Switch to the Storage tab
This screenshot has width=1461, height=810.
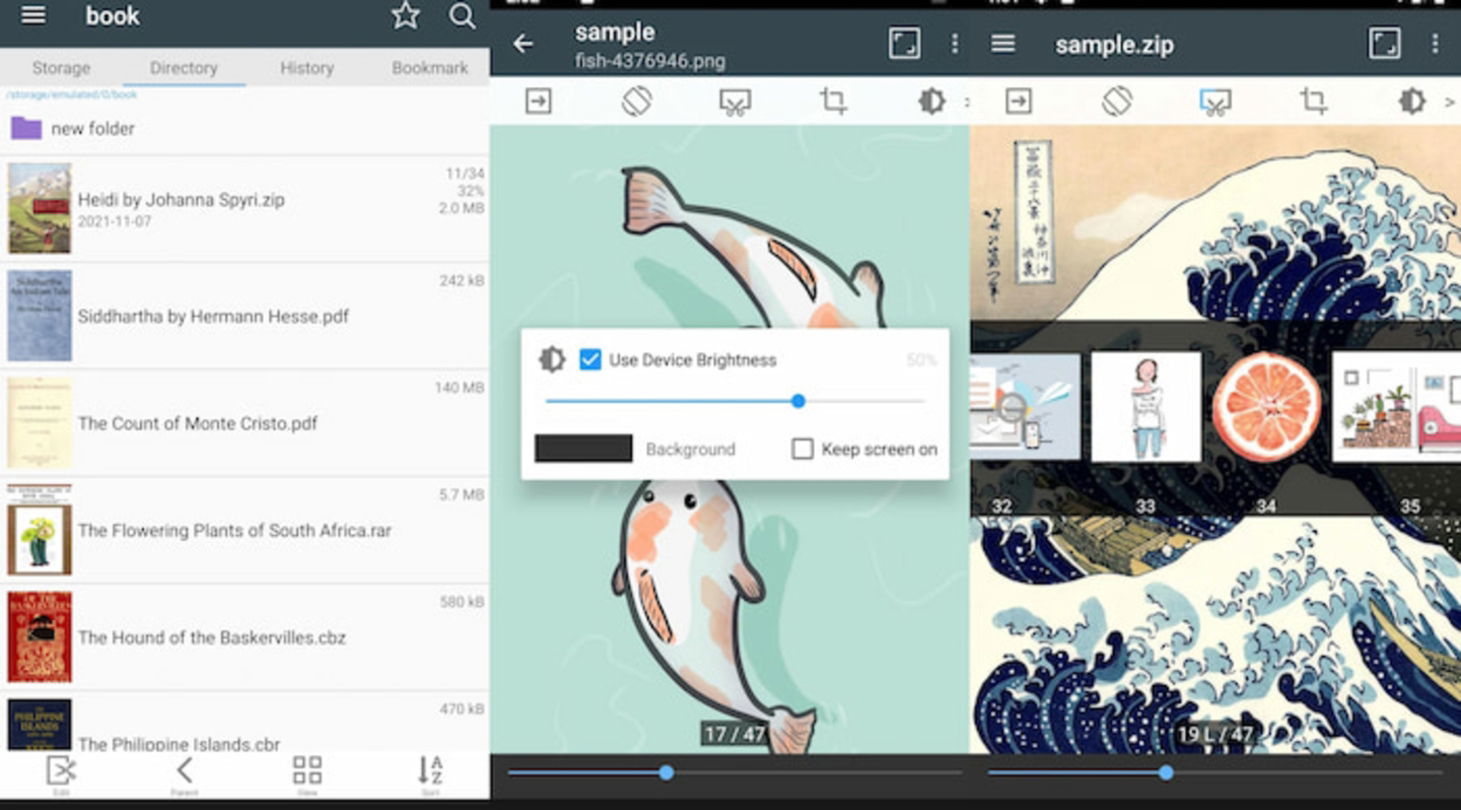[x=61, y=68]
